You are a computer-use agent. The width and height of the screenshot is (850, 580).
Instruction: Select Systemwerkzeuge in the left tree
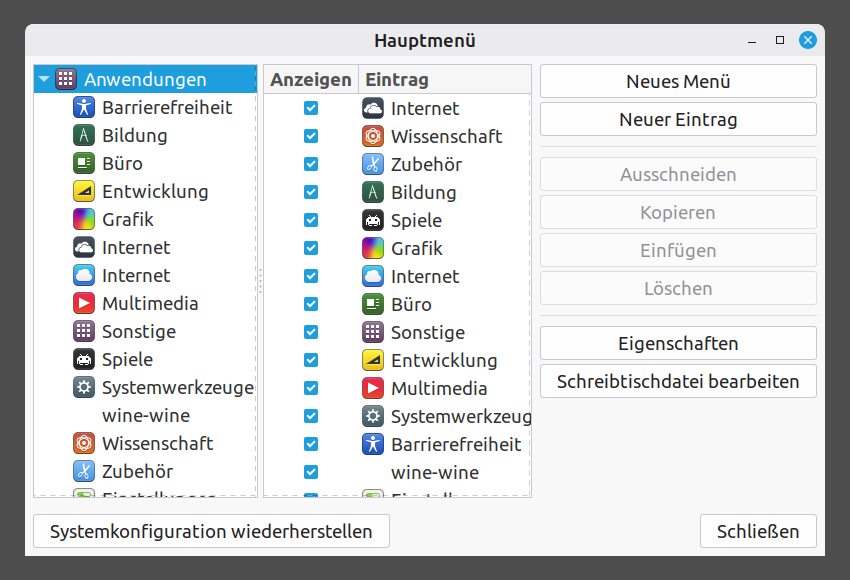point(177,388)
